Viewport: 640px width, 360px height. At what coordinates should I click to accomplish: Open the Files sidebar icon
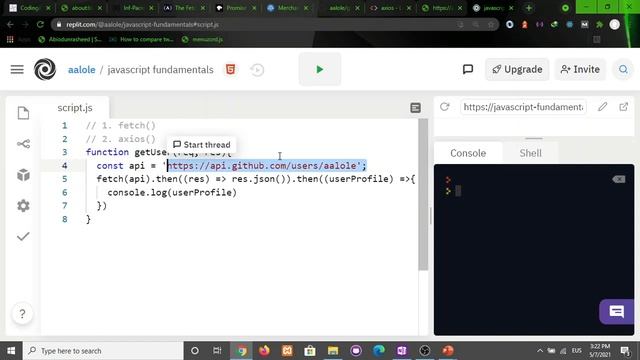click(23, 113)
